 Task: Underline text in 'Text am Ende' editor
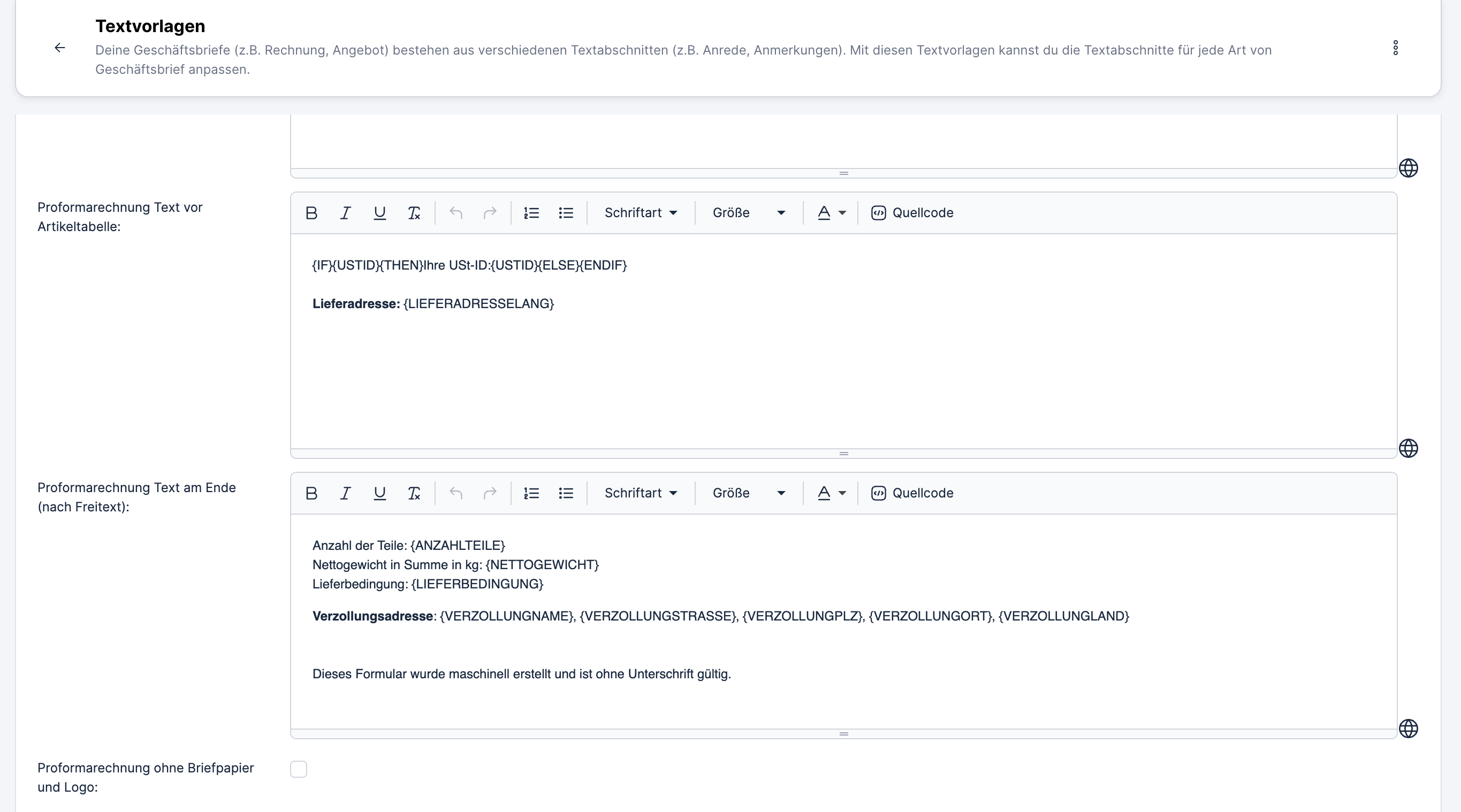coord(379,493)
